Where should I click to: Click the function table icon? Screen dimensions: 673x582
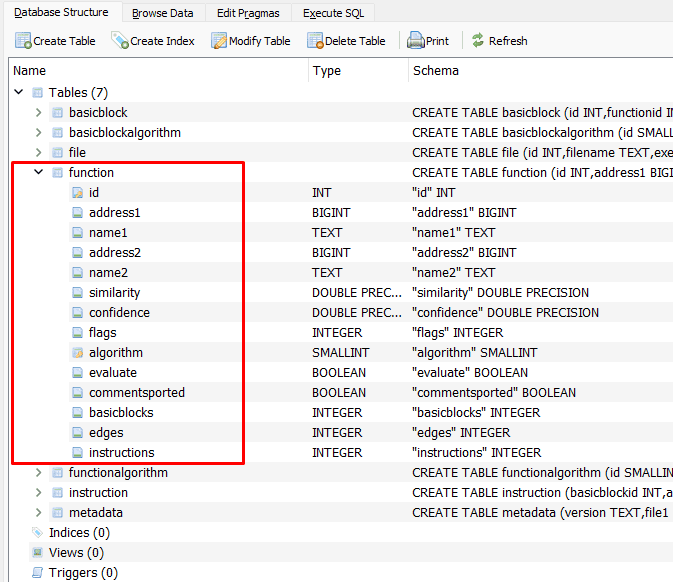[x=58, y=173]
